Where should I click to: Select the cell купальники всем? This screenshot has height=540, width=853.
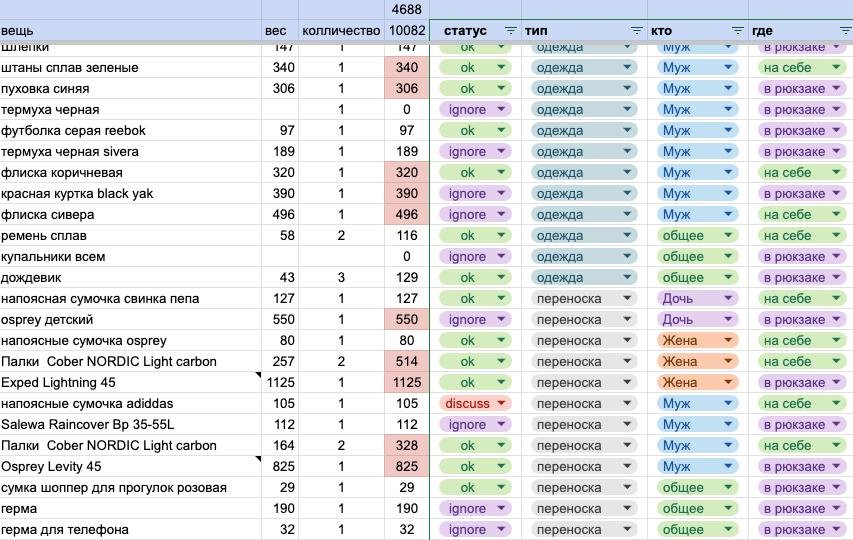(x=130, y=257)
